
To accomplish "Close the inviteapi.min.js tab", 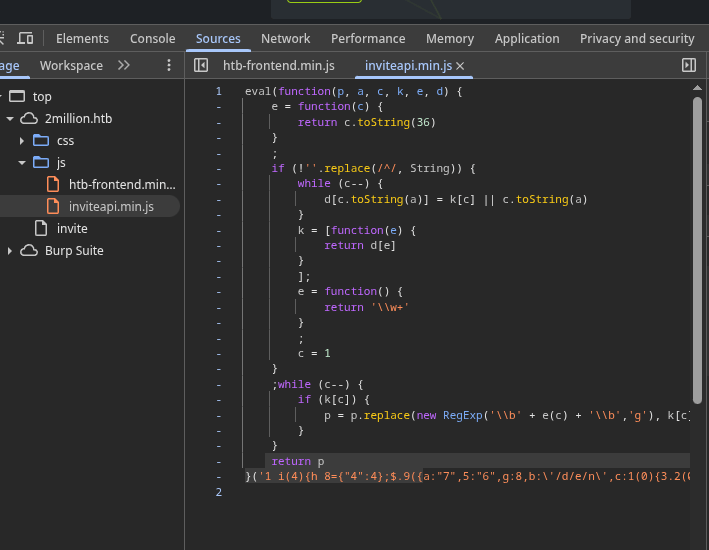I will click(x=460, y=66).
